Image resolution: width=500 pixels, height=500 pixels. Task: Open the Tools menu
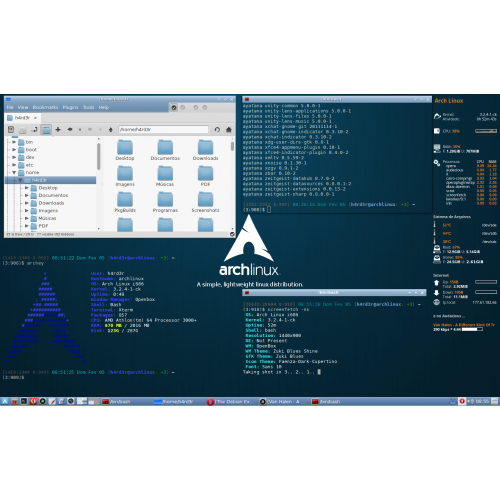click(x=89, y=107)
